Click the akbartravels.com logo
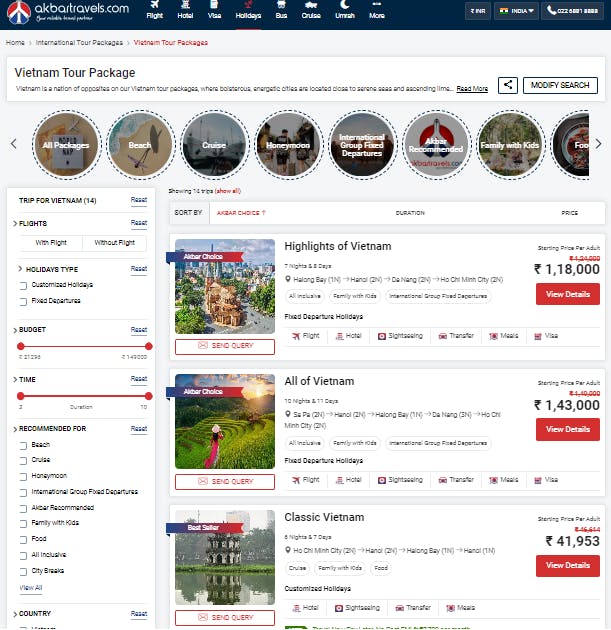 coord(68,12)
